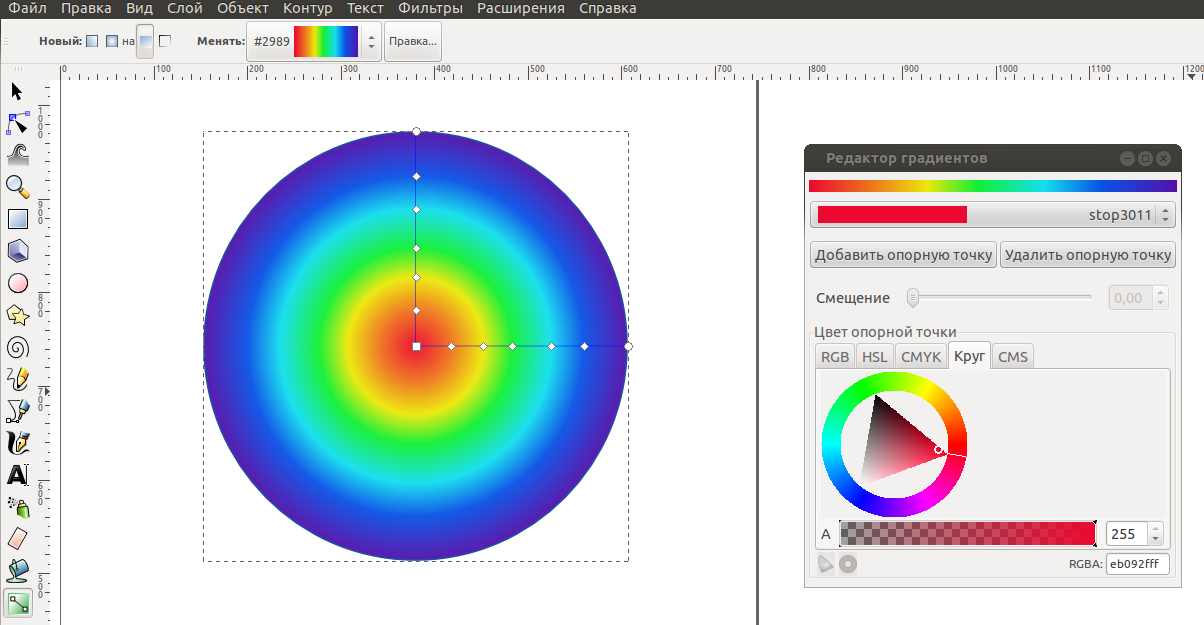The width and height of the screenshot is (1204, 625).
Task: Switch to the Круг color tab
Action: coord(969,355)
